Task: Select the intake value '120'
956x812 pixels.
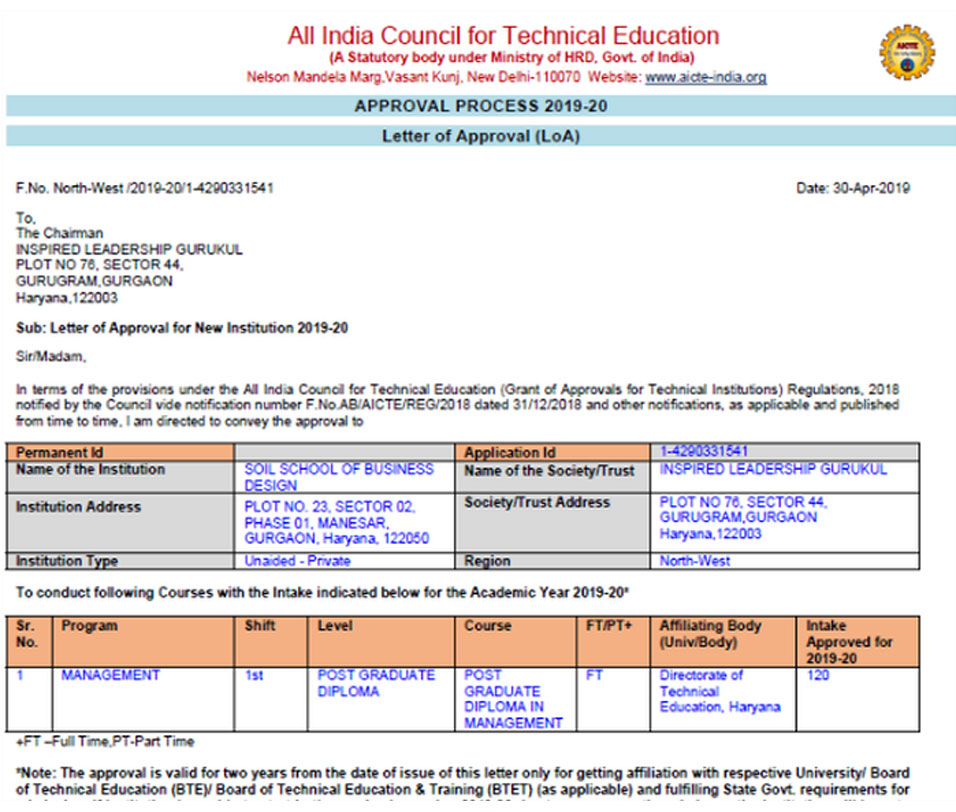Action: coord(818,675)
